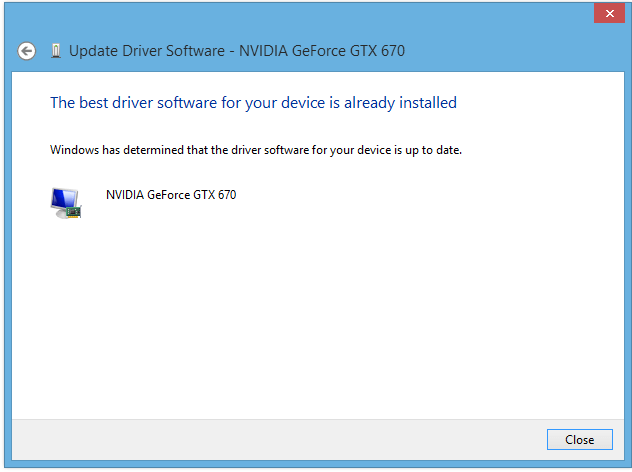This screenshot has height=472, width=632.
Task: Click the green circuit card on the adapter icon
Action: click(73, 212)
